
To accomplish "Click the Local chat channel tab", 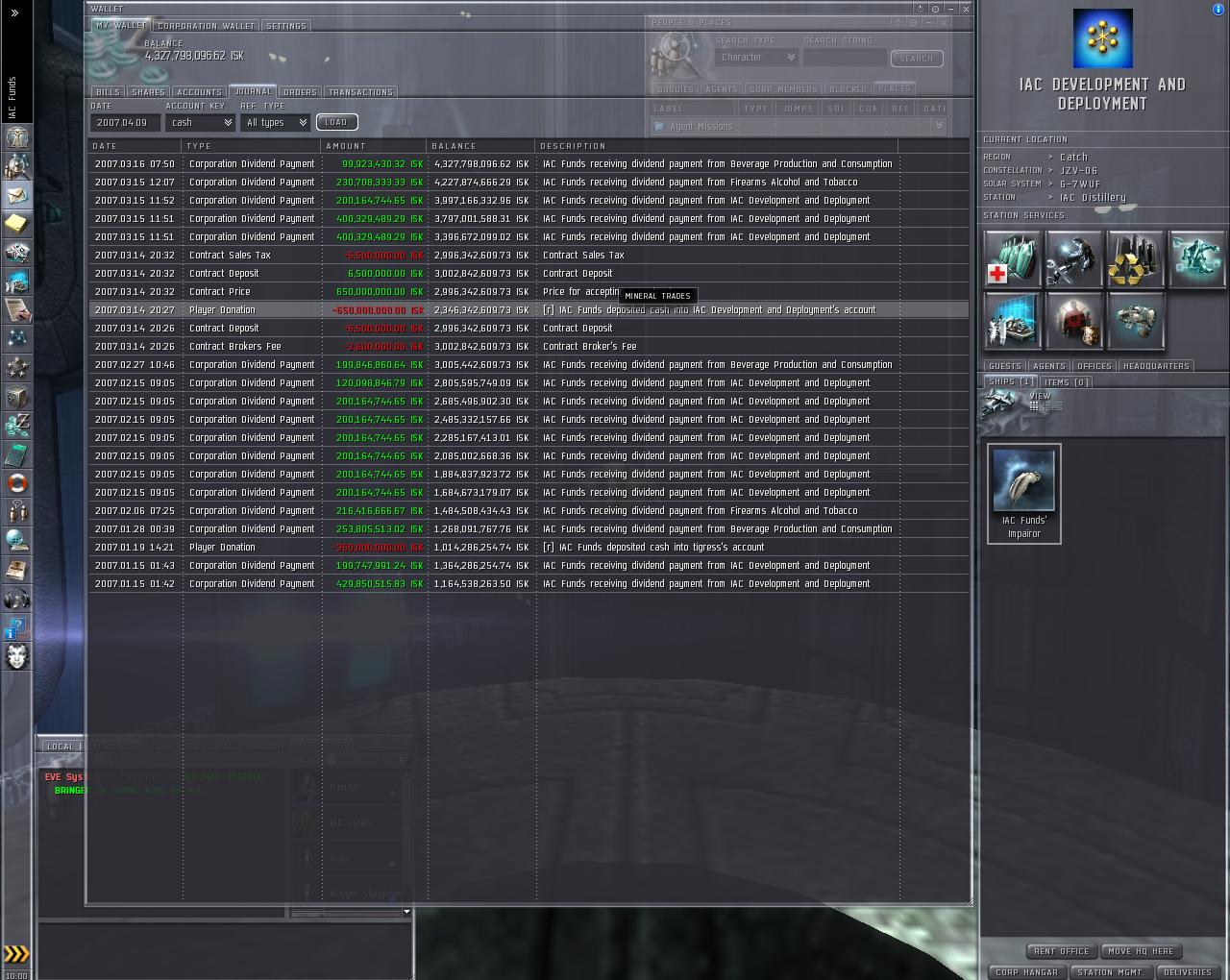I will pyautogui.click(x=61, y=747).
